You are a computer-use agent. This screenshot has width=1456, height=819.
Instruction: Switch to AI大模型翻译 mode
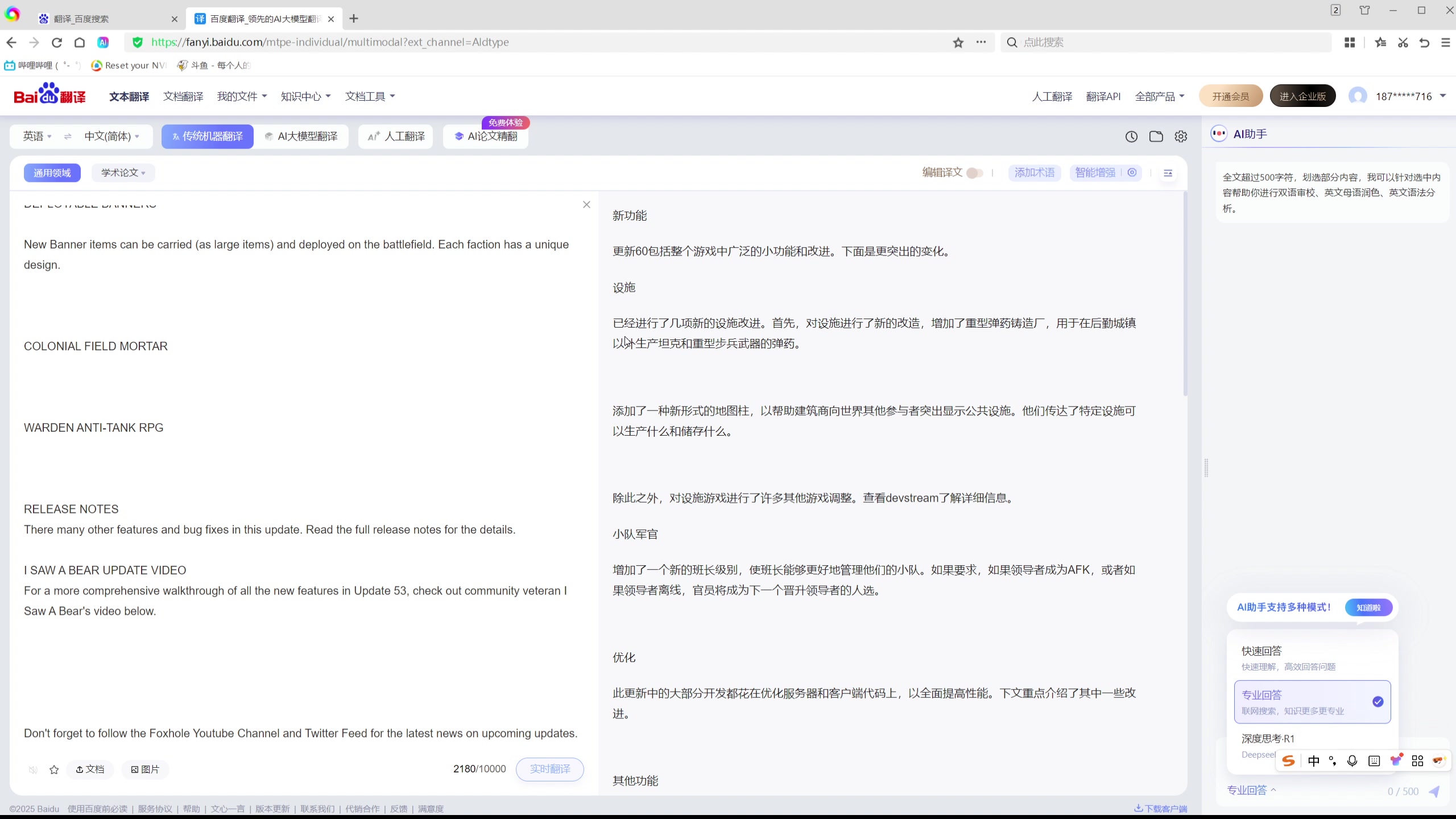301,136
